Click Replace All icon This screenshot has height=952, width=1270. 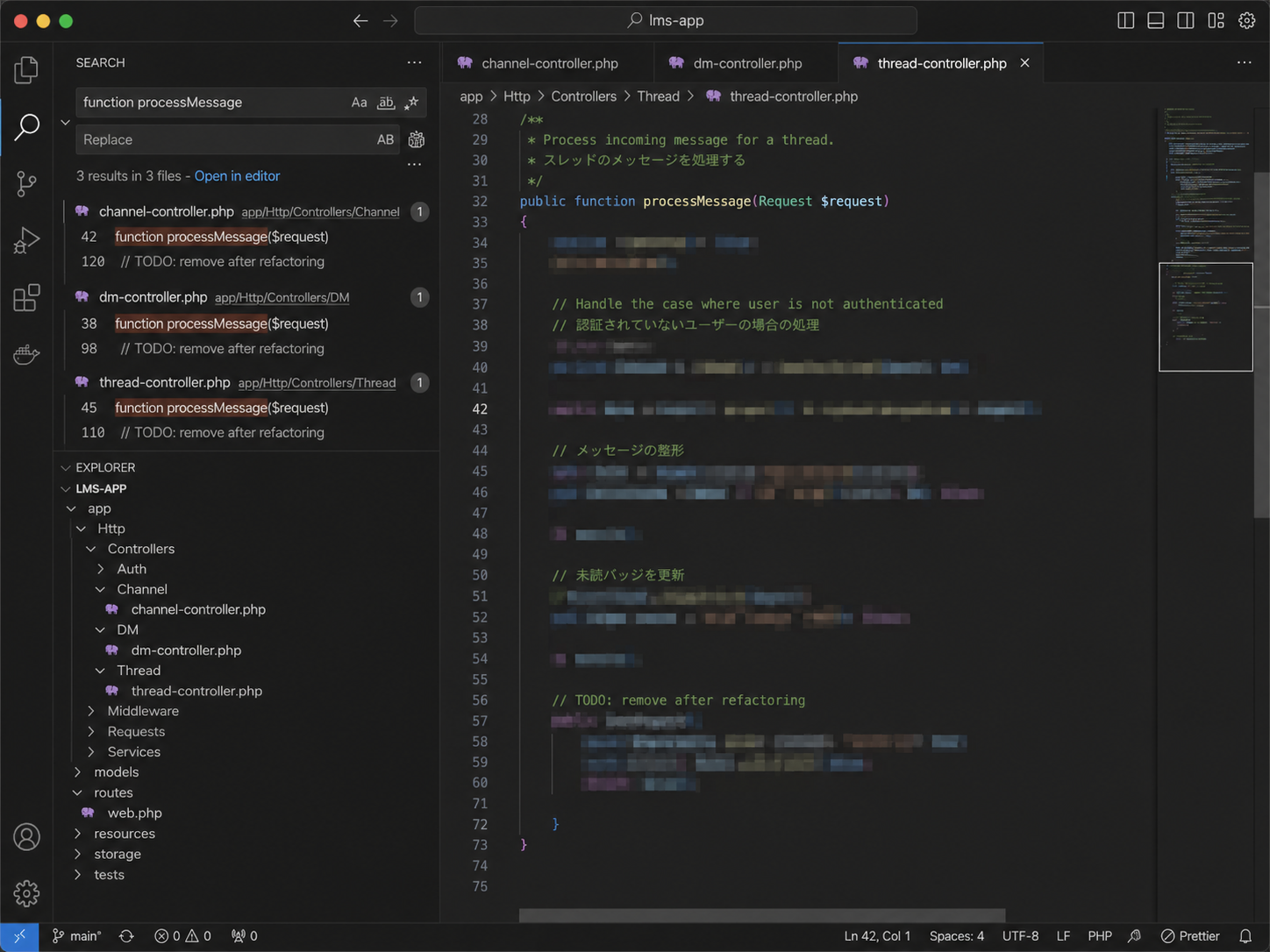click(417, 139)
